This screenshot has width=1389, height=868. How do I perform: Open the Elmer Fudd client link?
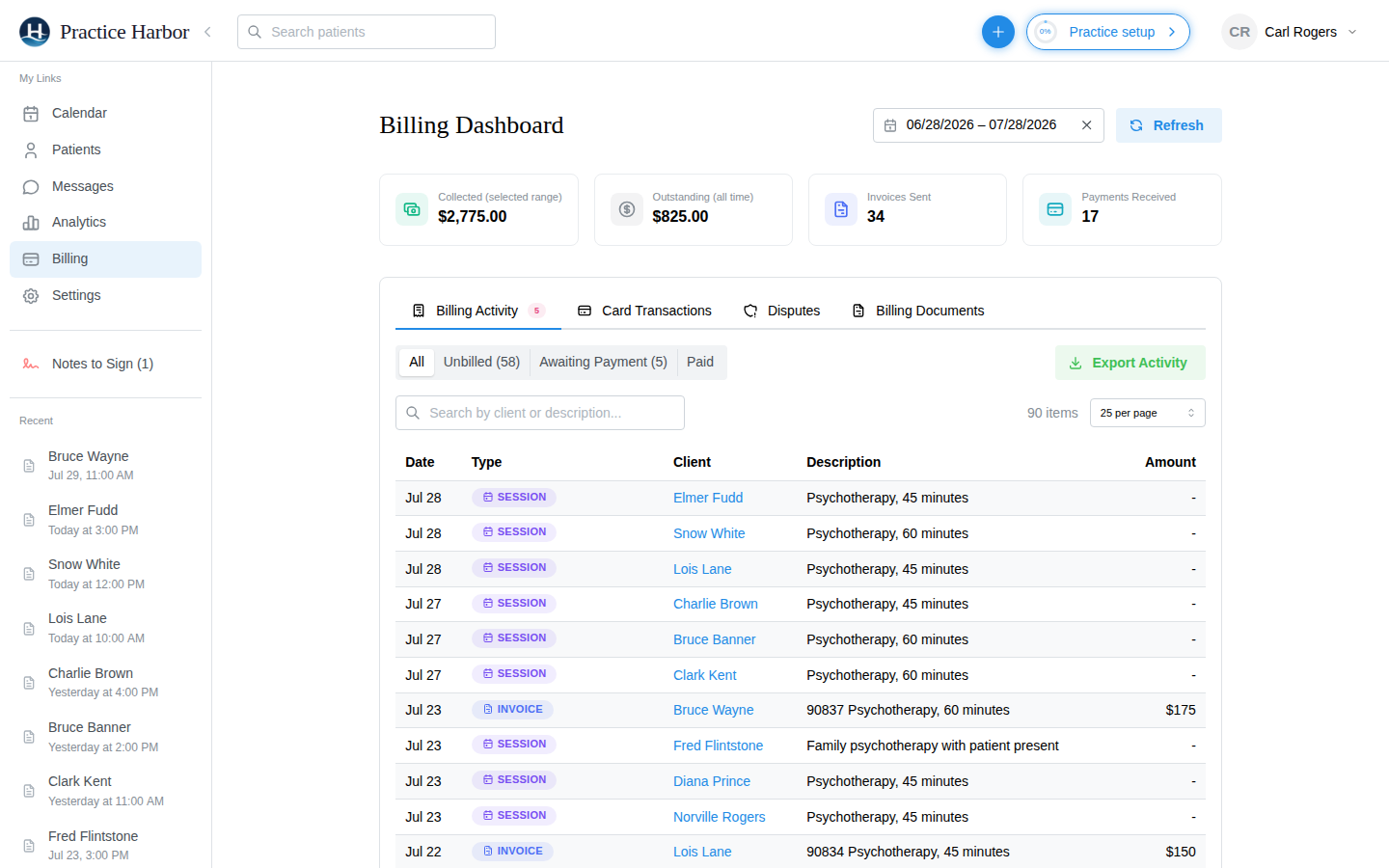click(x=708, y=499)
